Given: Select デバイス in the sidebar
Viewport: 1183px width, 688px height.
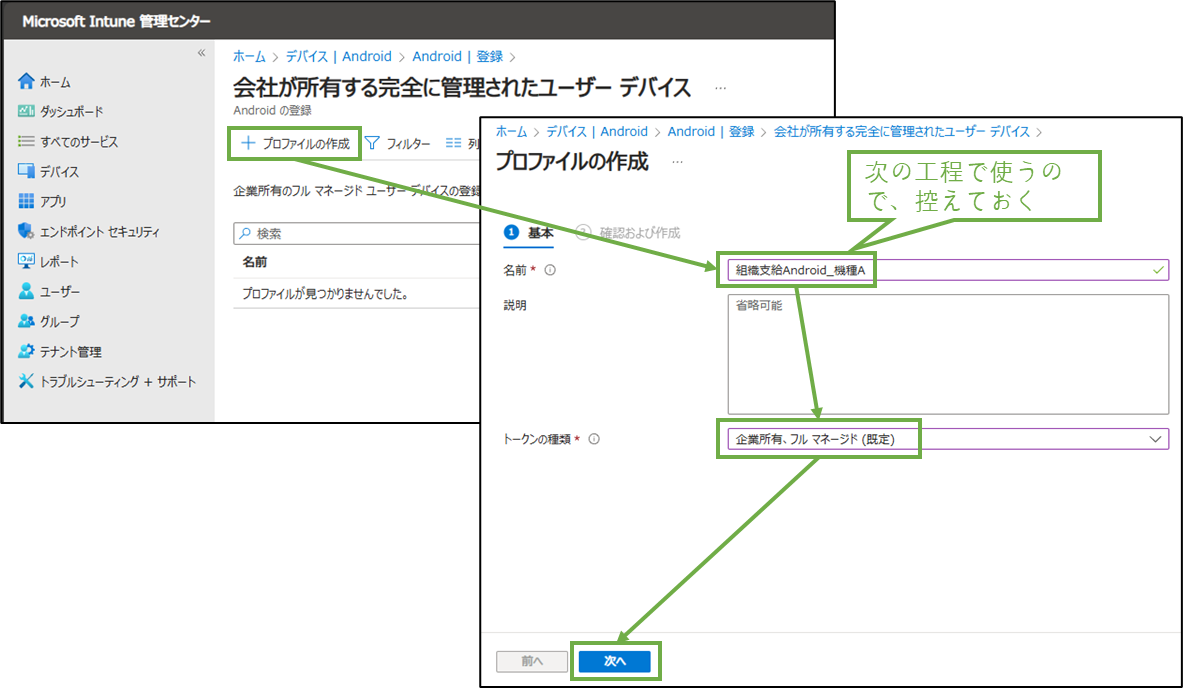Looking at the screenshot, I should (60, 172).
